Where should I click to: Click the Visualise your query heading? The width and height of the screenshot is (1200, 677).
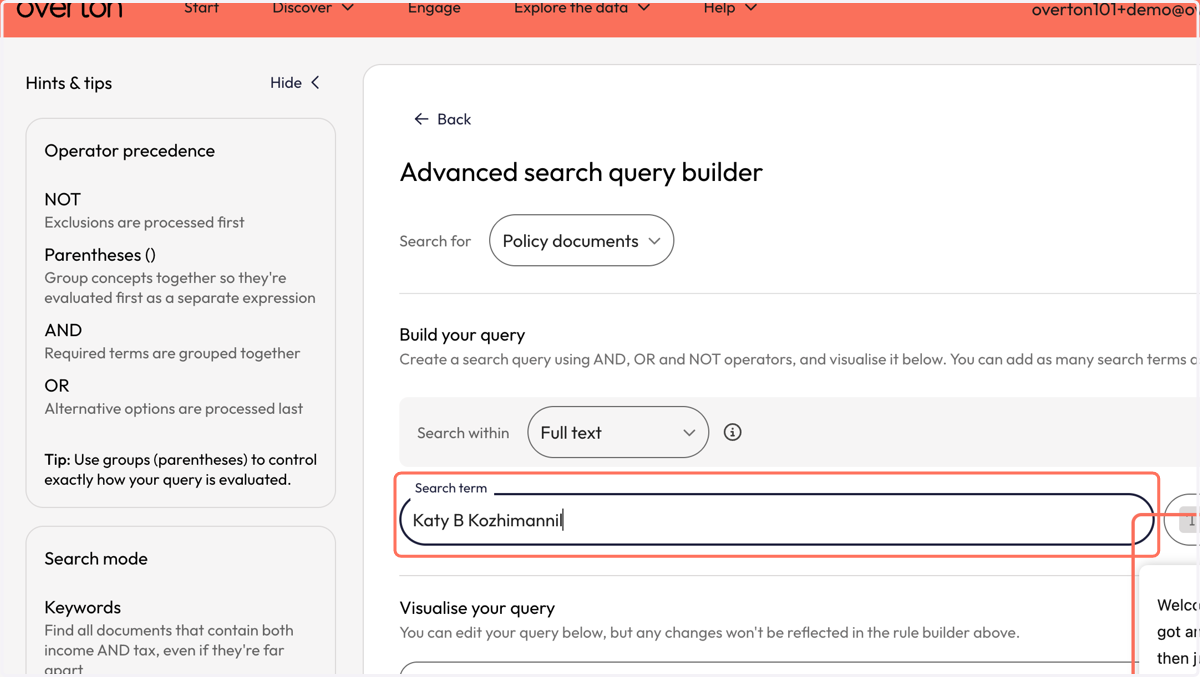pyautogui.click(x=477, y=608)
